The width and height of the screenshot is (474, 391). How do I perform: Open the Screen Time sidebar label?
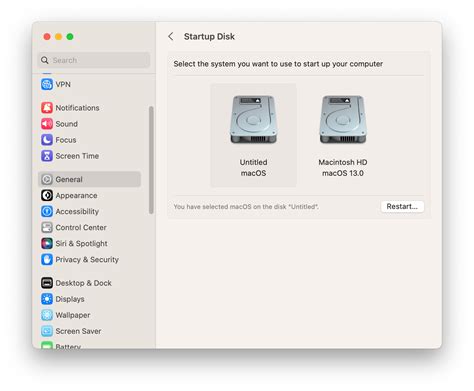tap(77, 156)
